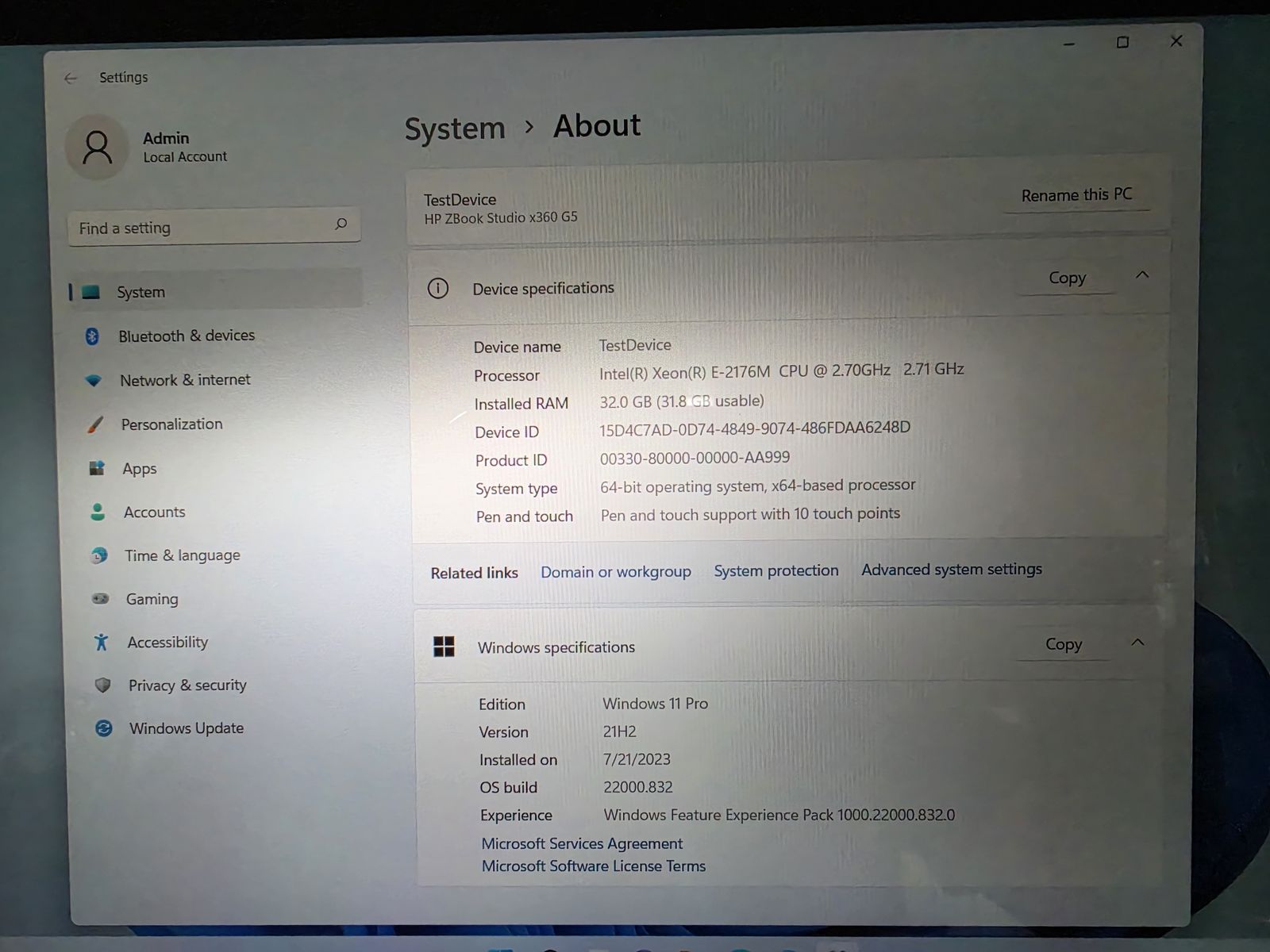The width and height of the screenshot is (1270, 952).
Task: Click the Personalization paintbrush icon
Action: click(95, 425)
